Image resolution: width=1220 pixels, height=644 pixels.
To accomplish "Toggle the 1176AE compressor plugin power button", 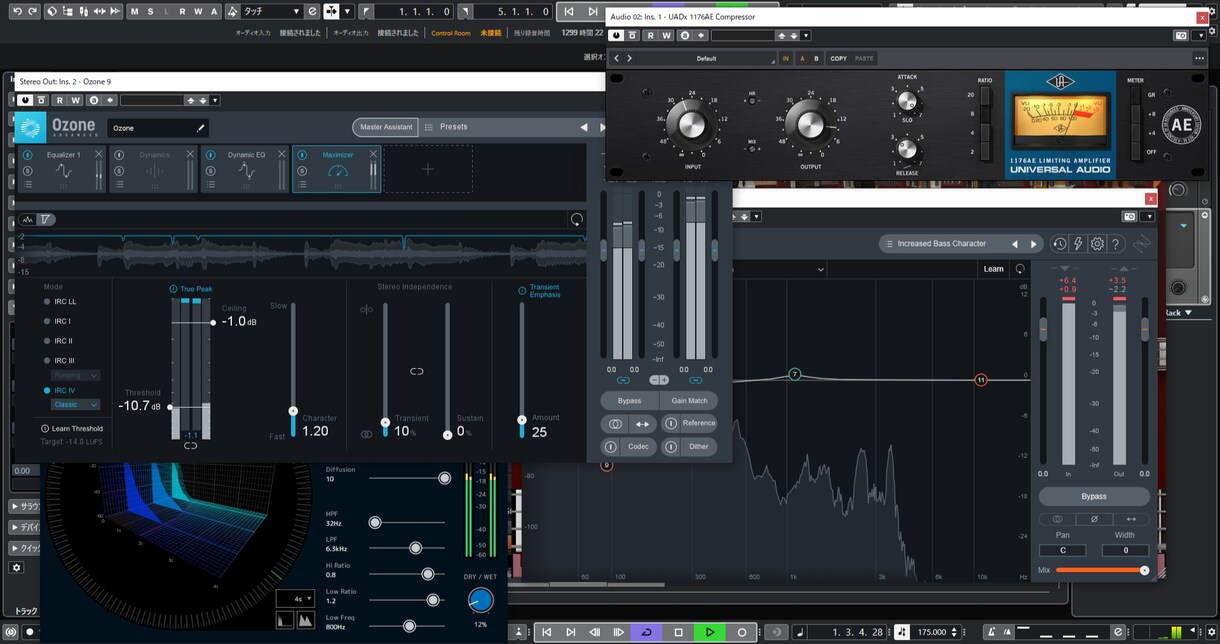I will click(x=617, y=35).
